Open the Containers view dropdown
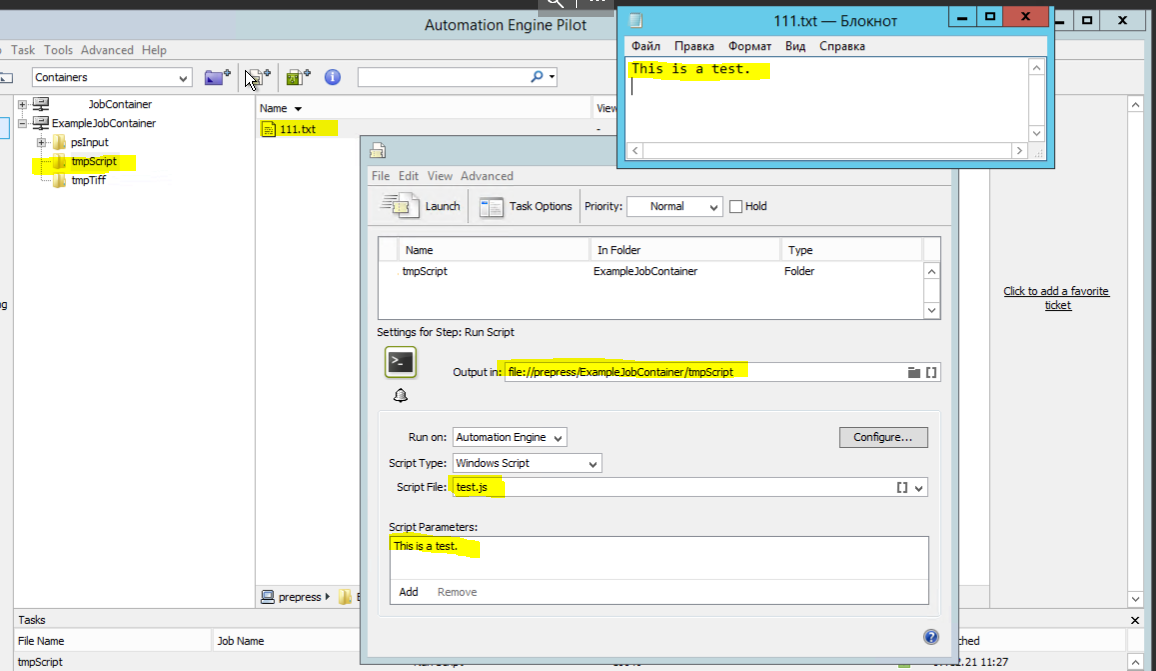 [x=111, y=77]
